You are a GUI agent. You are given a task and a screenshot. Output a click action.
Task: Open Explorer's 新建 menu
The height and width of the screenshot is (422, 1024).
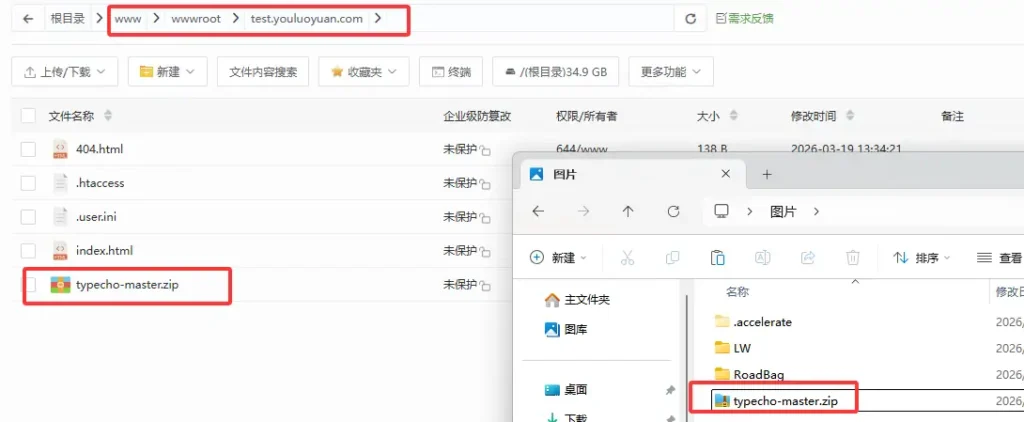coord(558,258)
